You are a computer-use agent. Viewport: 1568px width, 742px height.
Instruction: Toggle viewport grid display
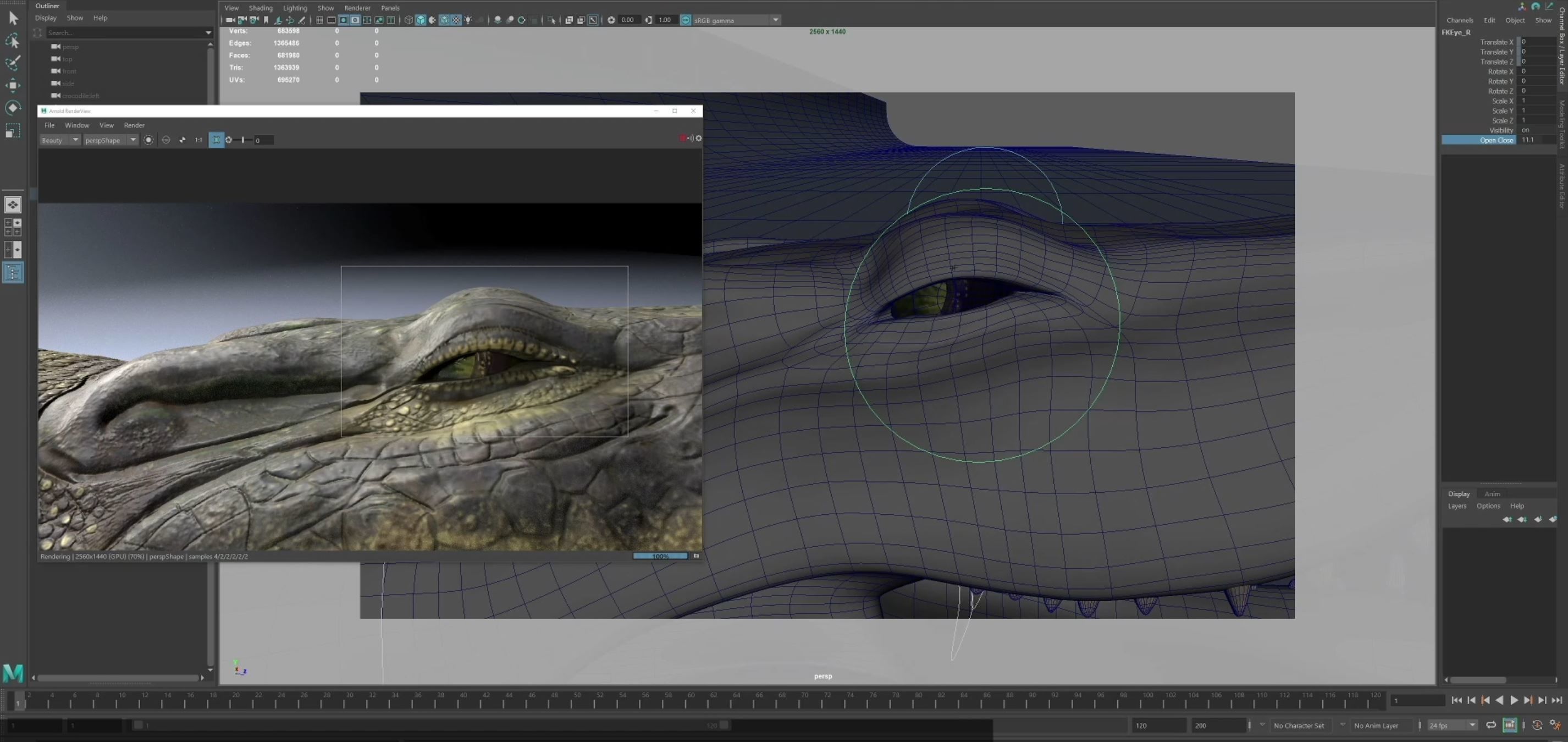(319, 20)
